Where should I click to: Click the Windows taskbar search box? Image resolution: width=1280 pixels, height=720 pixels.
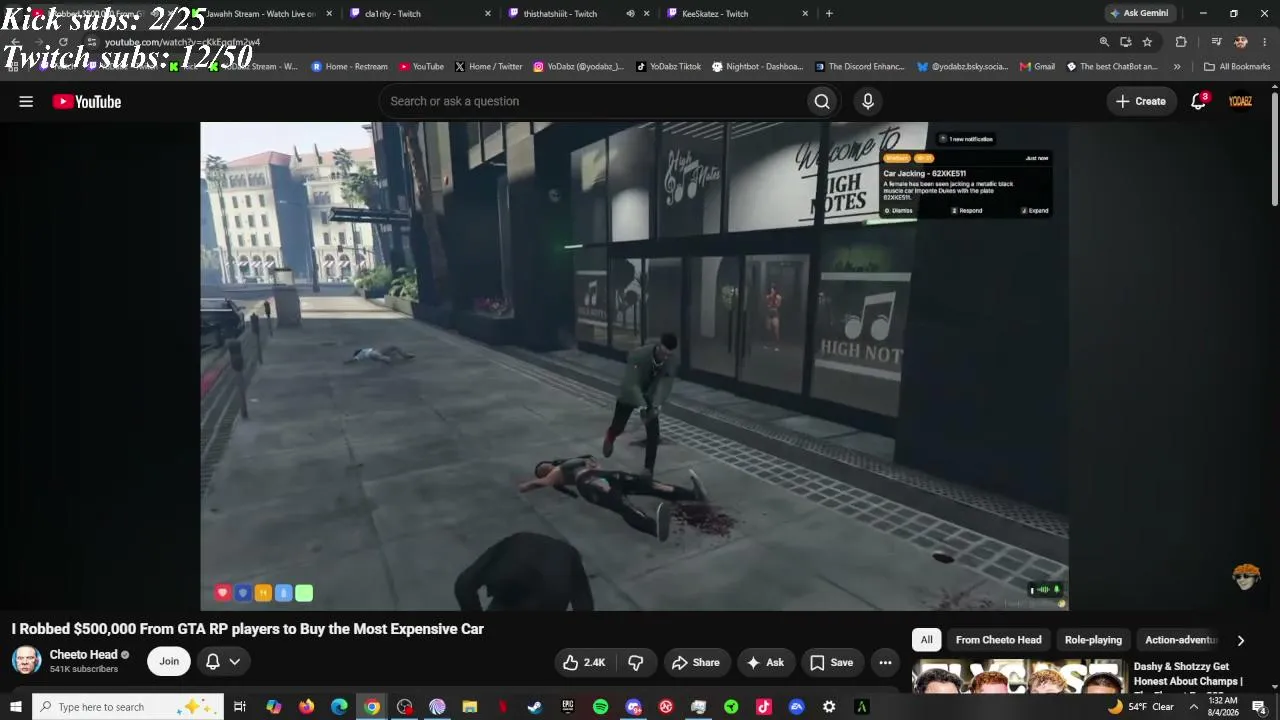coord(128,707)
